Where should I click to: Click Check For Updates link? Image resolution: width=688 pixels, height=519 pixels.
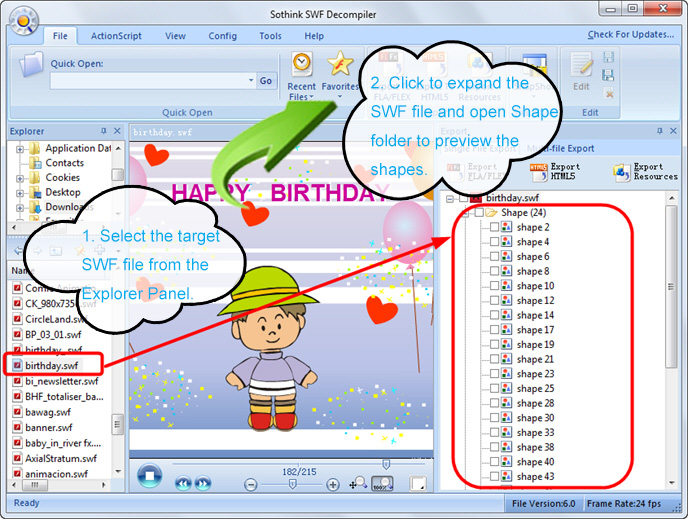[631, 34]
